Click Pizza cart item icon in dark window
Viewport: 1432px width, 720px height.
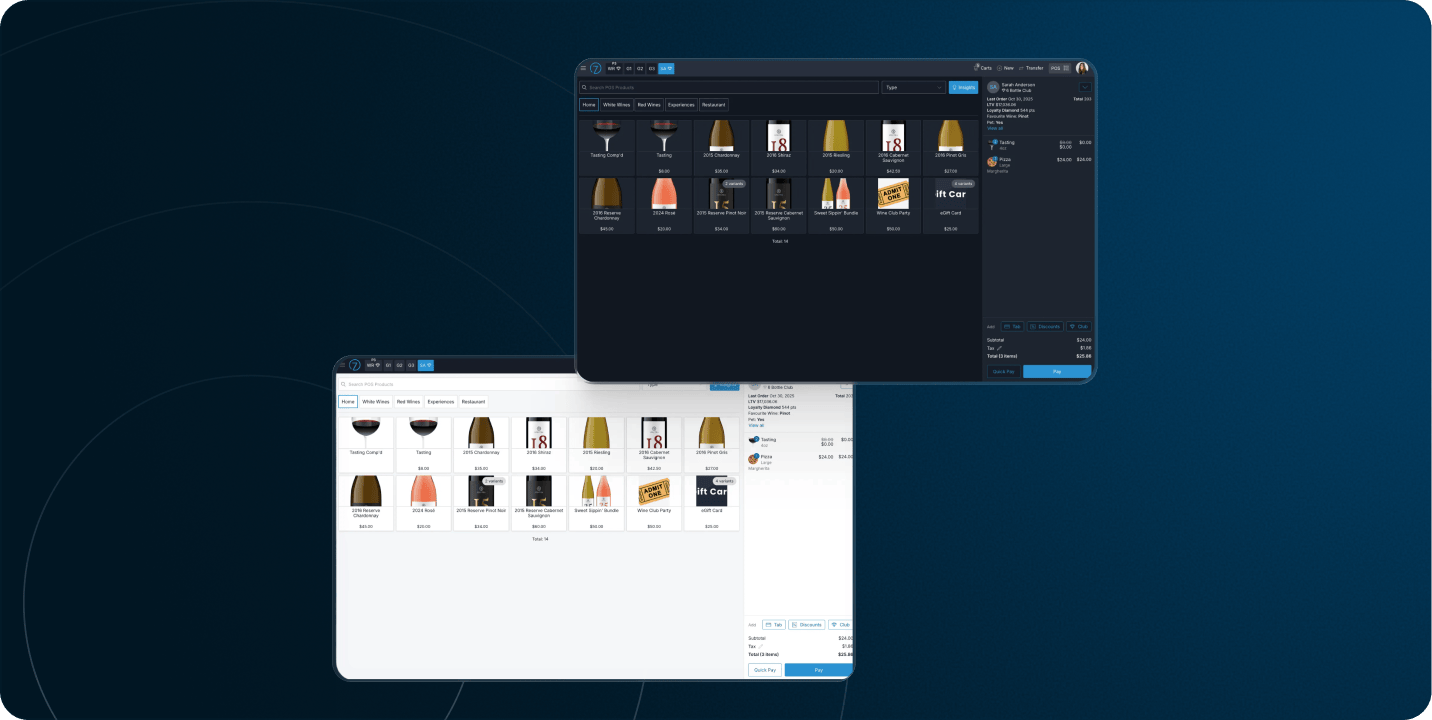pyautogui.click(x=992, y=161)
